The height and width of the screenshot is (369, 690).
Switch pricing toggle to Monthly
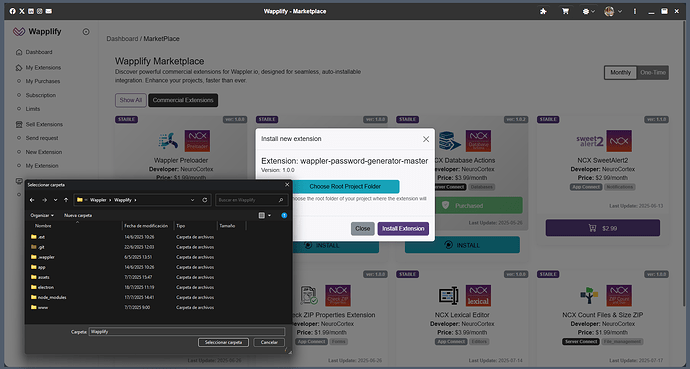[x=620, y=73]
